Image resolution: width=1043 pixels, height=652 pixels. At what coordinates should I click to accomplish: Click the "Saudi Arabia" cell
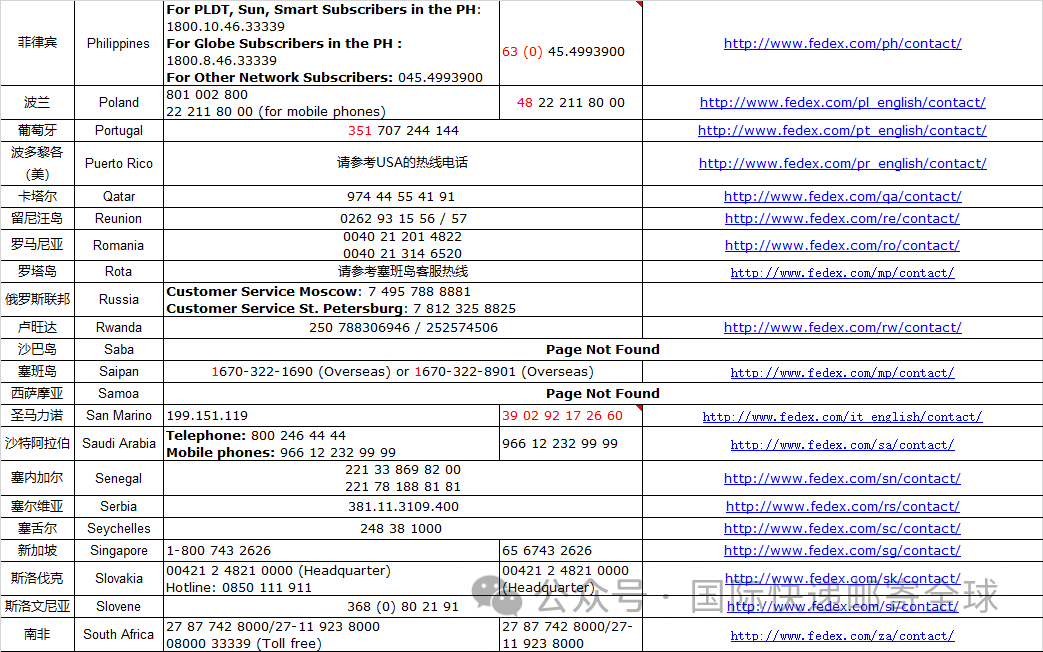click(x=118, y=443)
